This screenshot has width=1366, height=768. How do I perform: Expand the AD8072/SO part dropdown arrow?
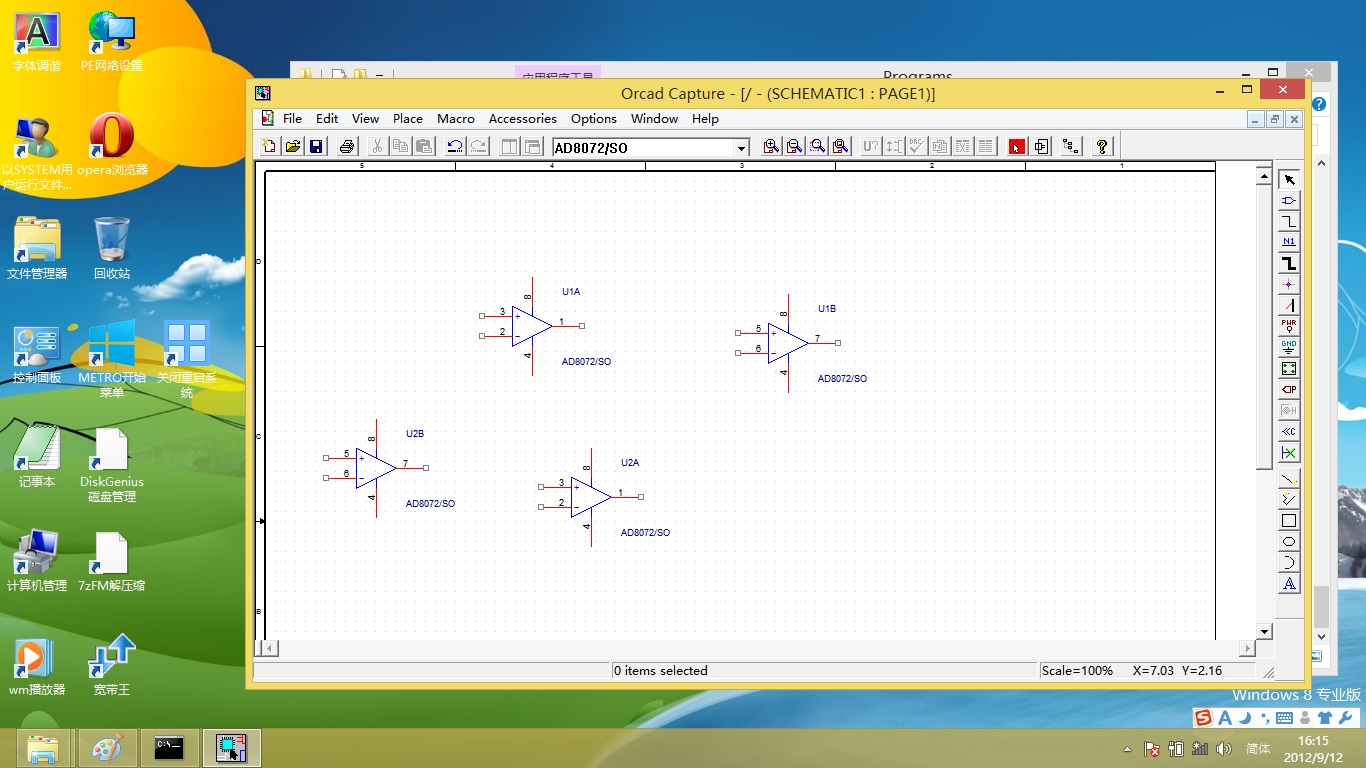[x=741, y=148]
